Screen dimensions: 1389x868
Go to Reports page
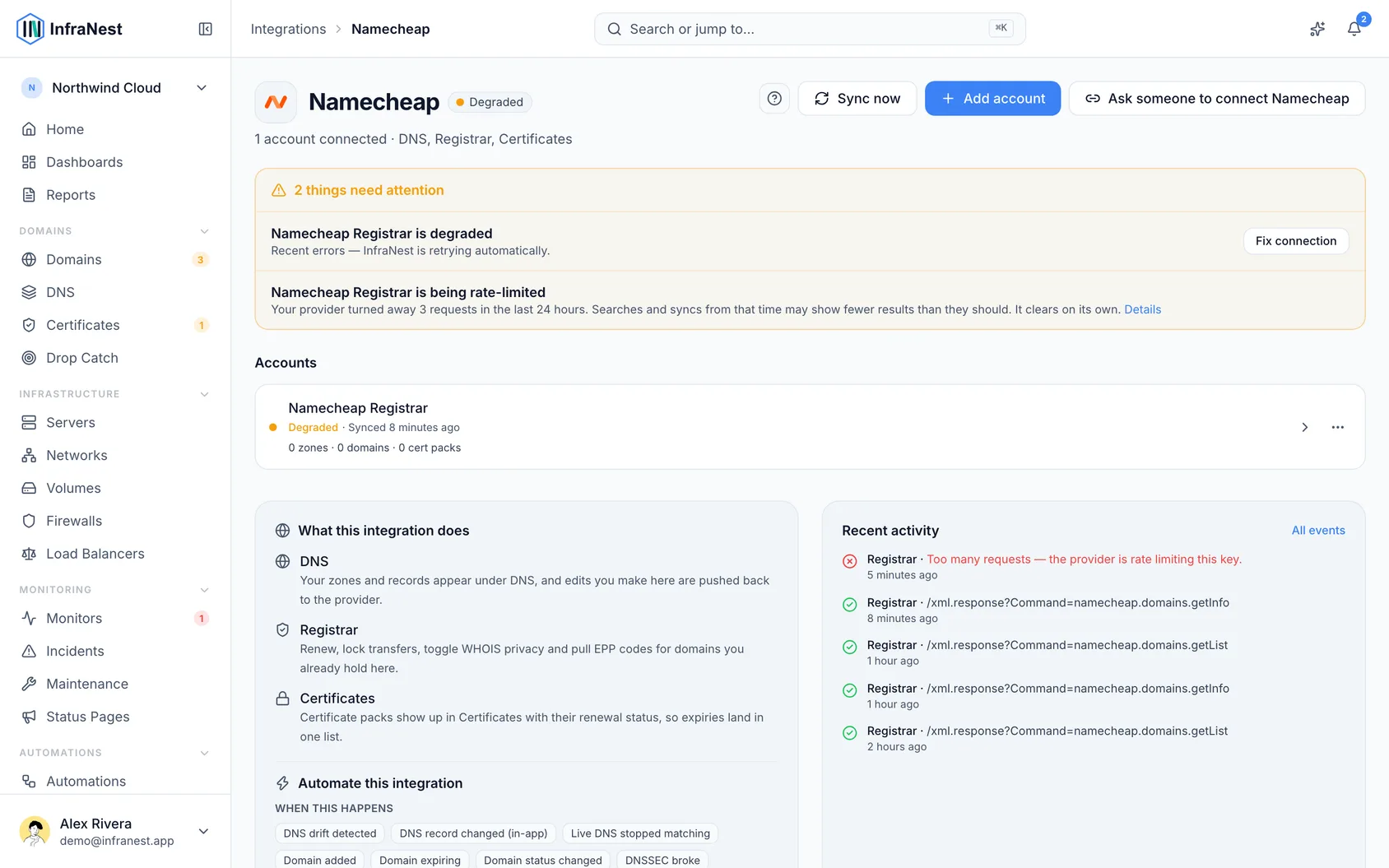(115, 195)
